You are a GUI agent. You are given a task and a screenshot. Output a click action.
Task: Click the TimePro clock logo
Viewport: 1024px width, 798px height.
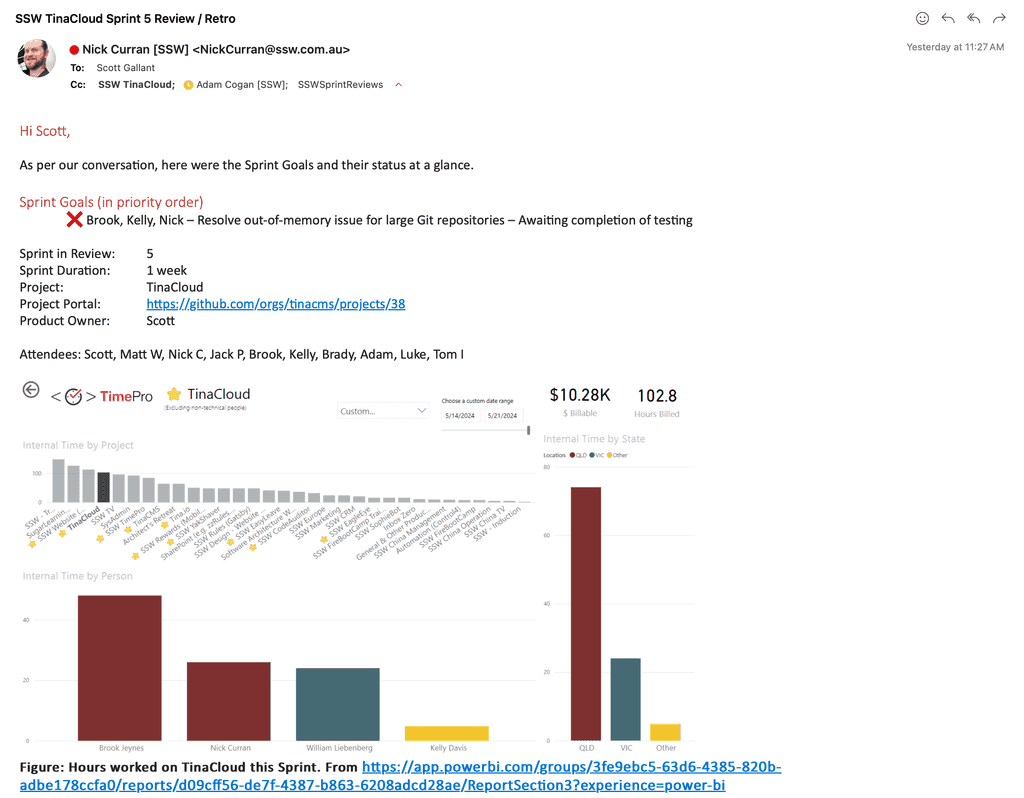[x=73, y=397]
